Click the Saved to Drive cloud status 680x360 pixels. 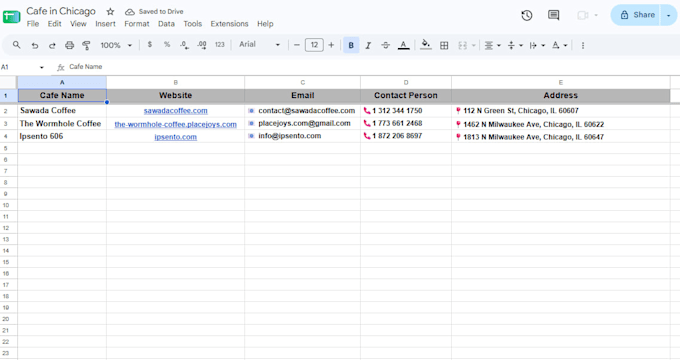click(154, 12)
